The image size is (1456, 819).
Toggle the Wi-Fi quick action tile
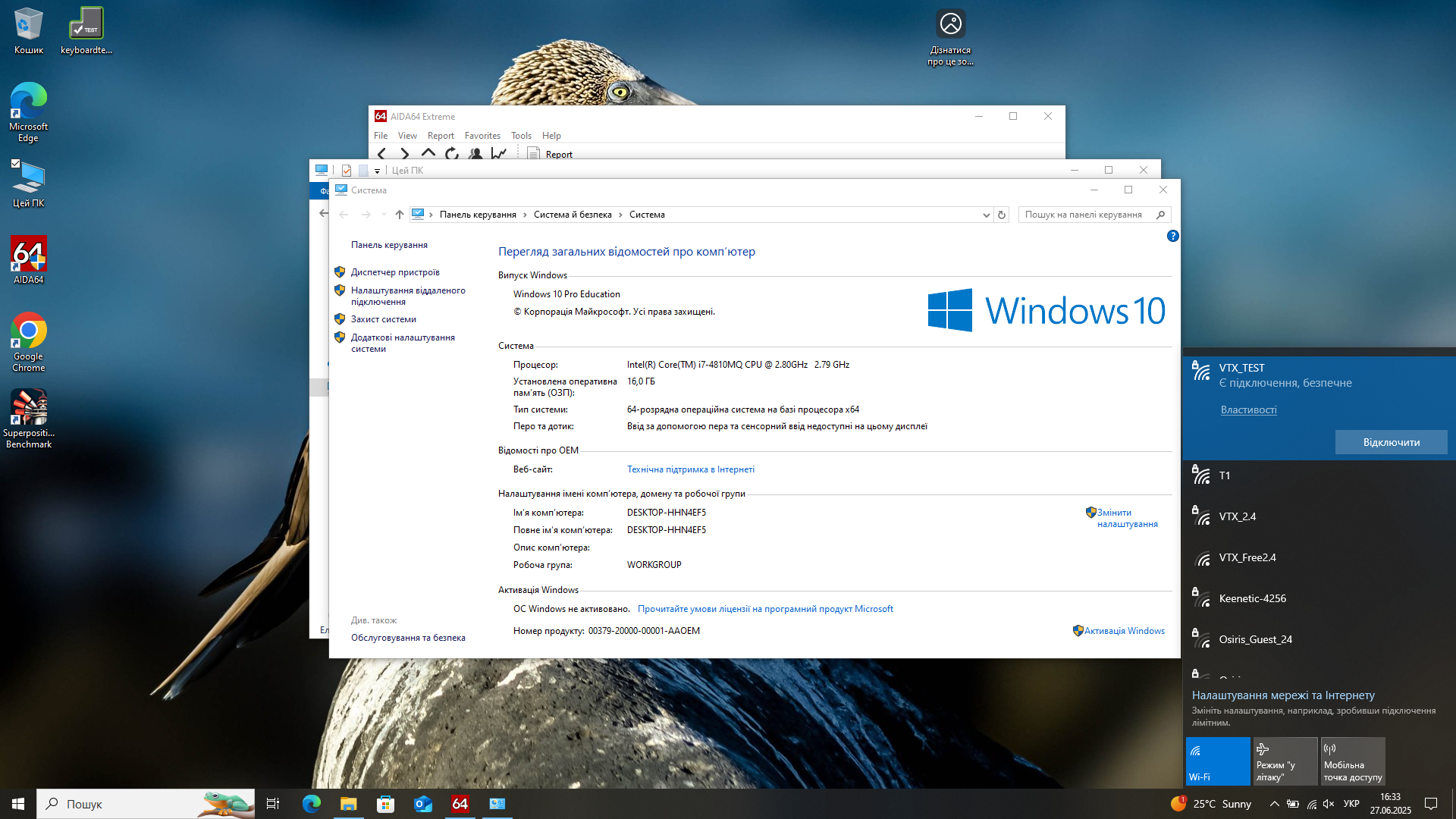click(x=1218, y=761)
